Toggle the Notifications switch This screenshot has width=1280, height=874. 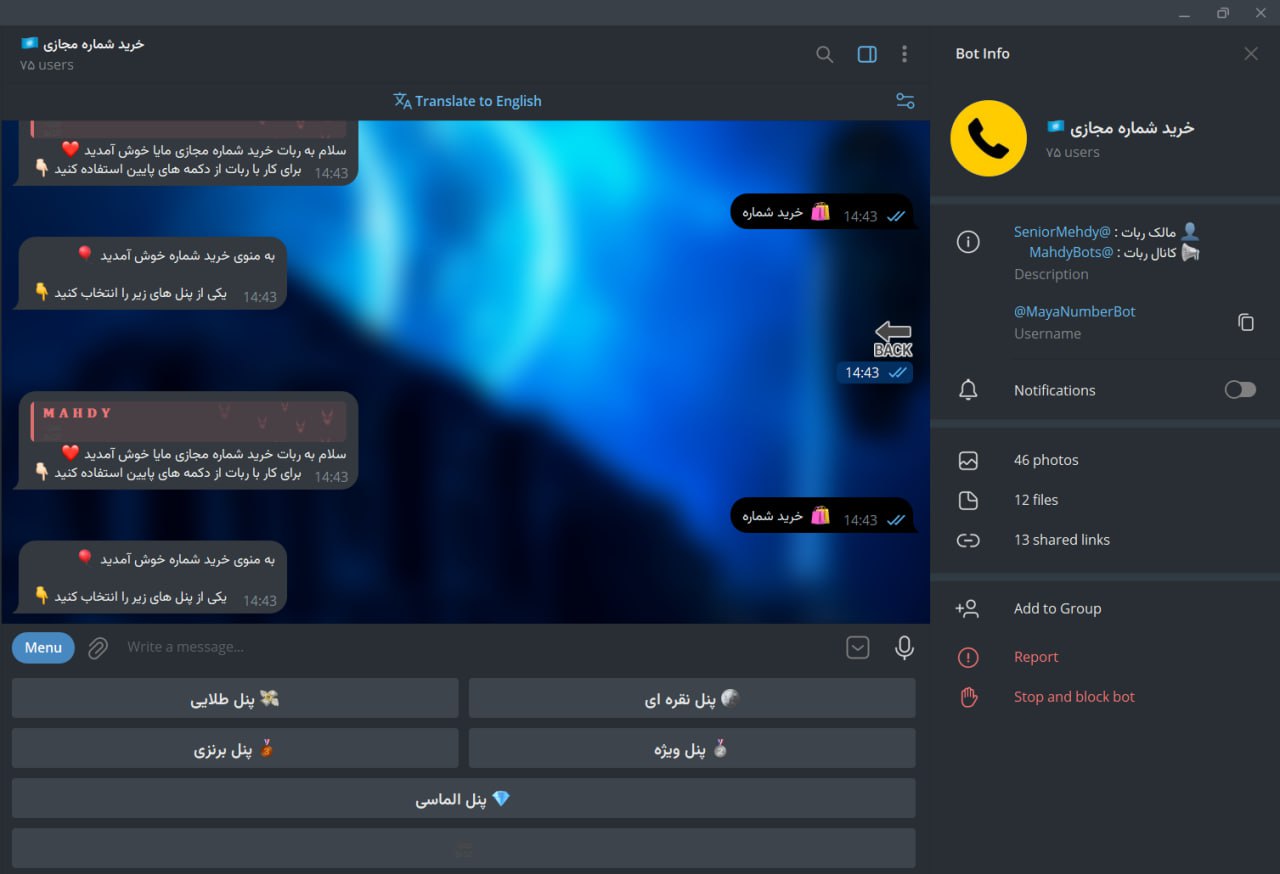coord(1240,390)
